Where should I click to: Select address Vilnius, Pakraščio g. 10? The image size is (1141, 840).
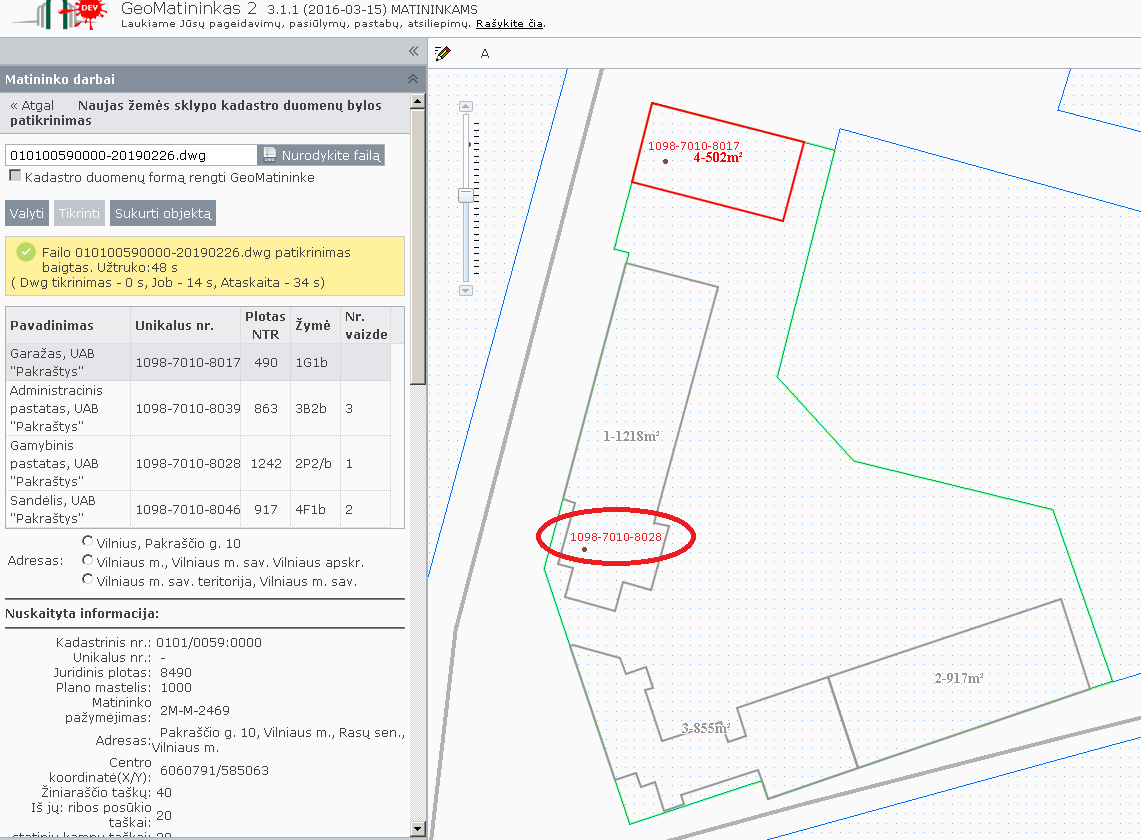click(87, 541)
